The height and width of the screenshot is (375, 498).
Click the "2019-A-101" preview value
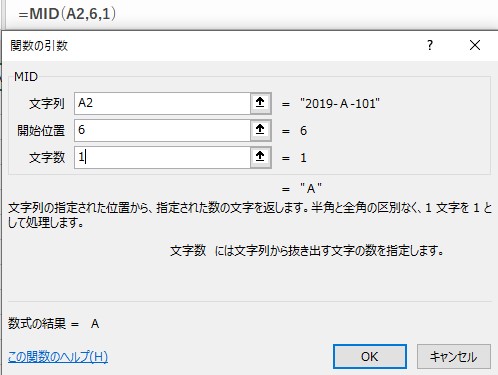pyautogui.click(x=340, y=104)
